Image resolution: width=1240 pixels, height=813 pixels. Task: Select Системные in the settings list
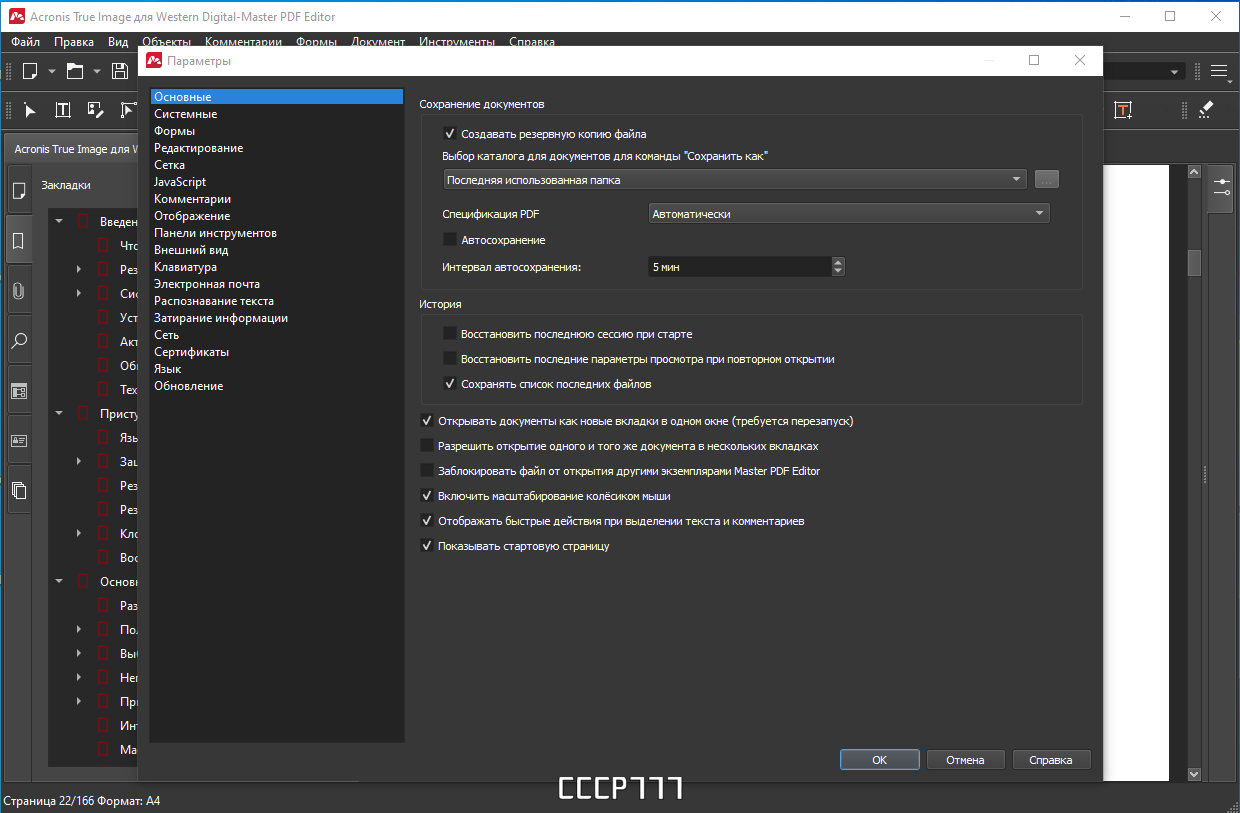186,114
